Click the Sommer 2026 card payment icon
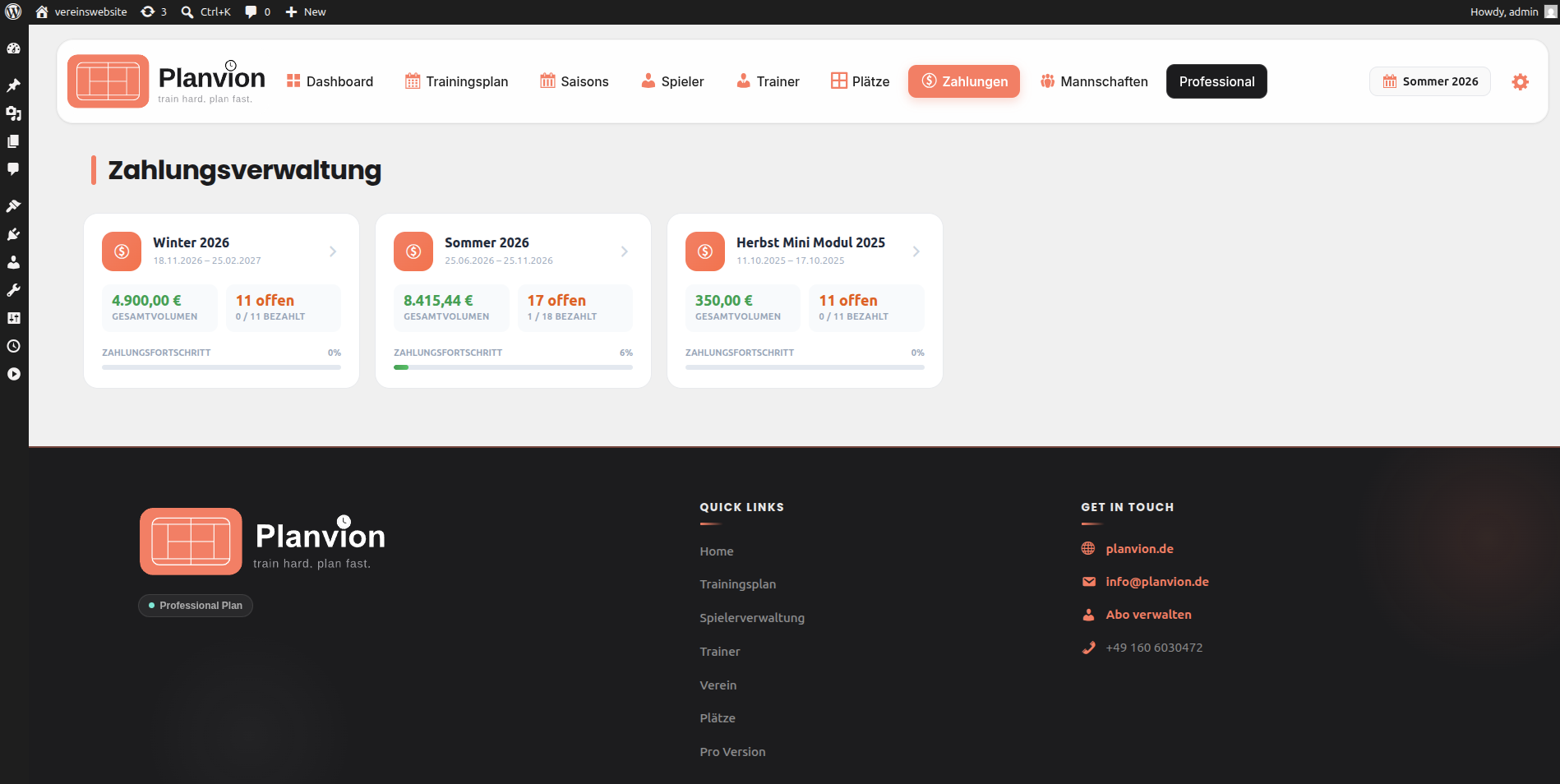1560x784 pixels. pos(413,251)
